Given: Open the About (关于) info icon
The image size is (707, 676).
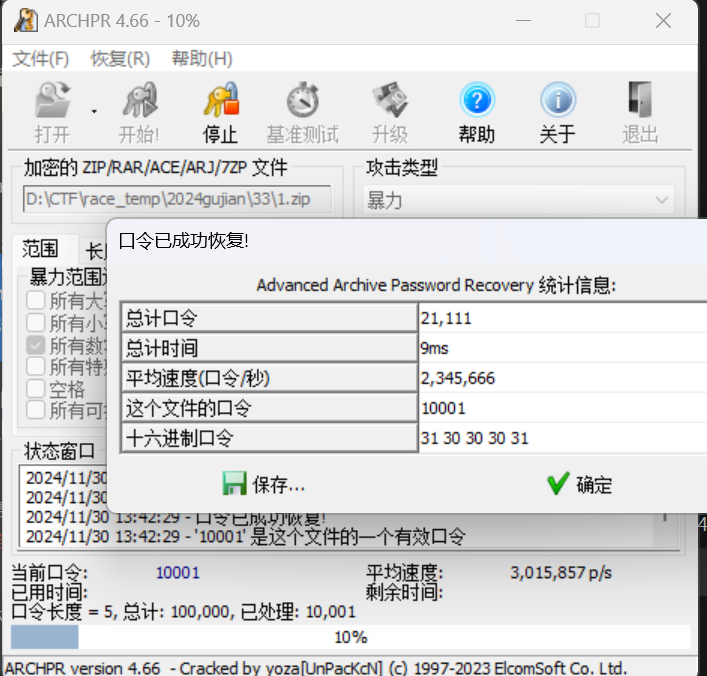Looking at the screenshot, I should click(558, 100).
